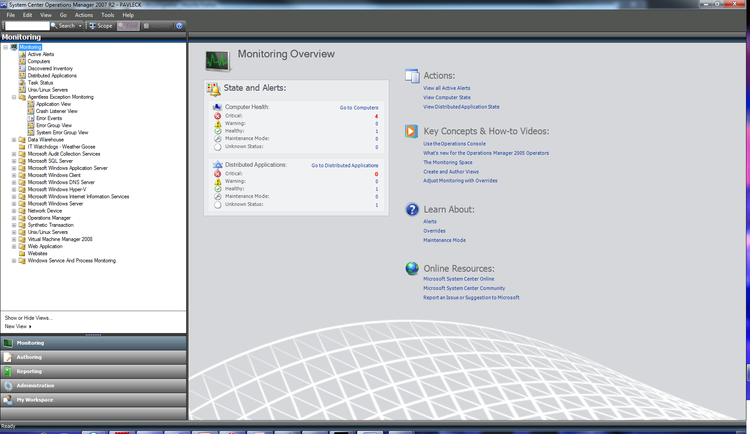Click the Find toolbar button
This screenshot has width=750, height=434.
[x=128, y=26]
